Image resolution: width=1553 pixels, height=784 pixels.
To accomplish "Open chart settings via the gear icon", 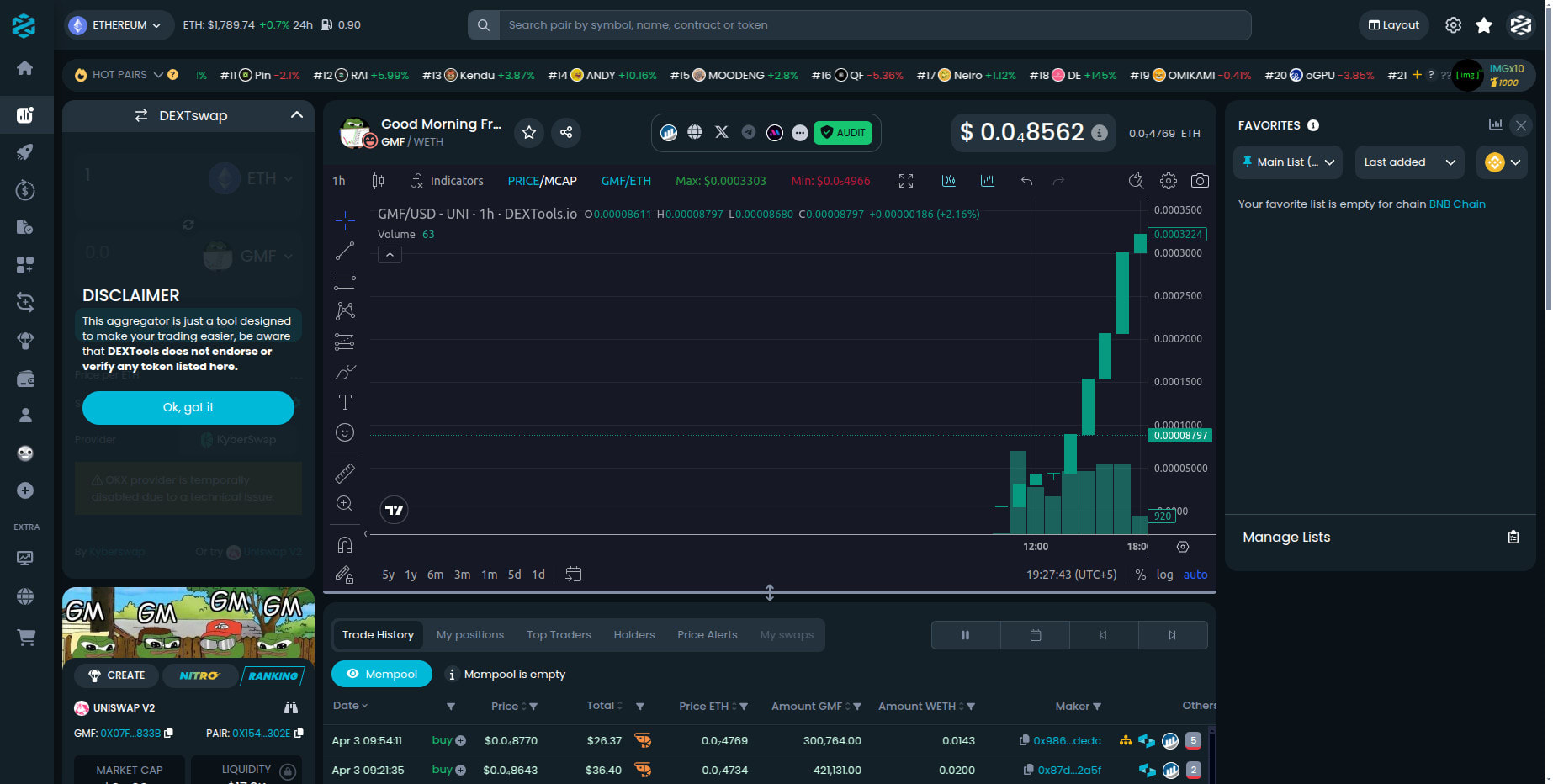I will pos(1168,180).
